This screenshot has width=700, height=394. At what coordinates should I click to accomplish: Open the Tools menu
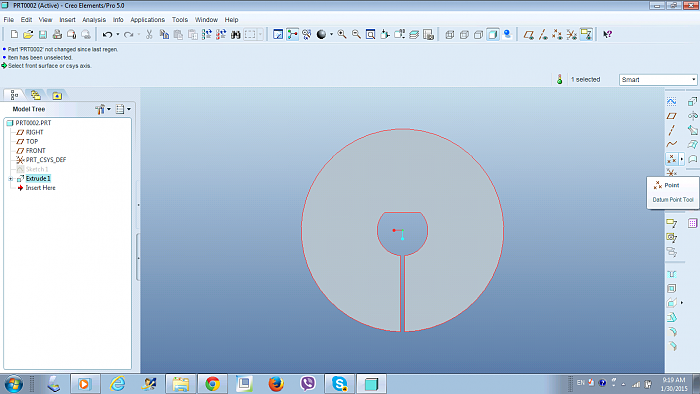tap(180, 20)
